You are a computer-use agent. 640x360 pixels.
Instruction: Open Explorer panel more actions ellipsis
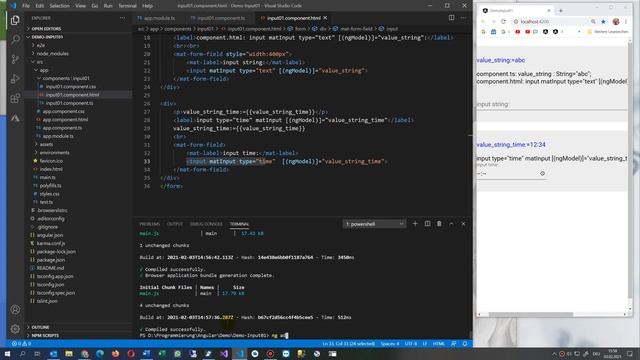(x=122, y=18)
